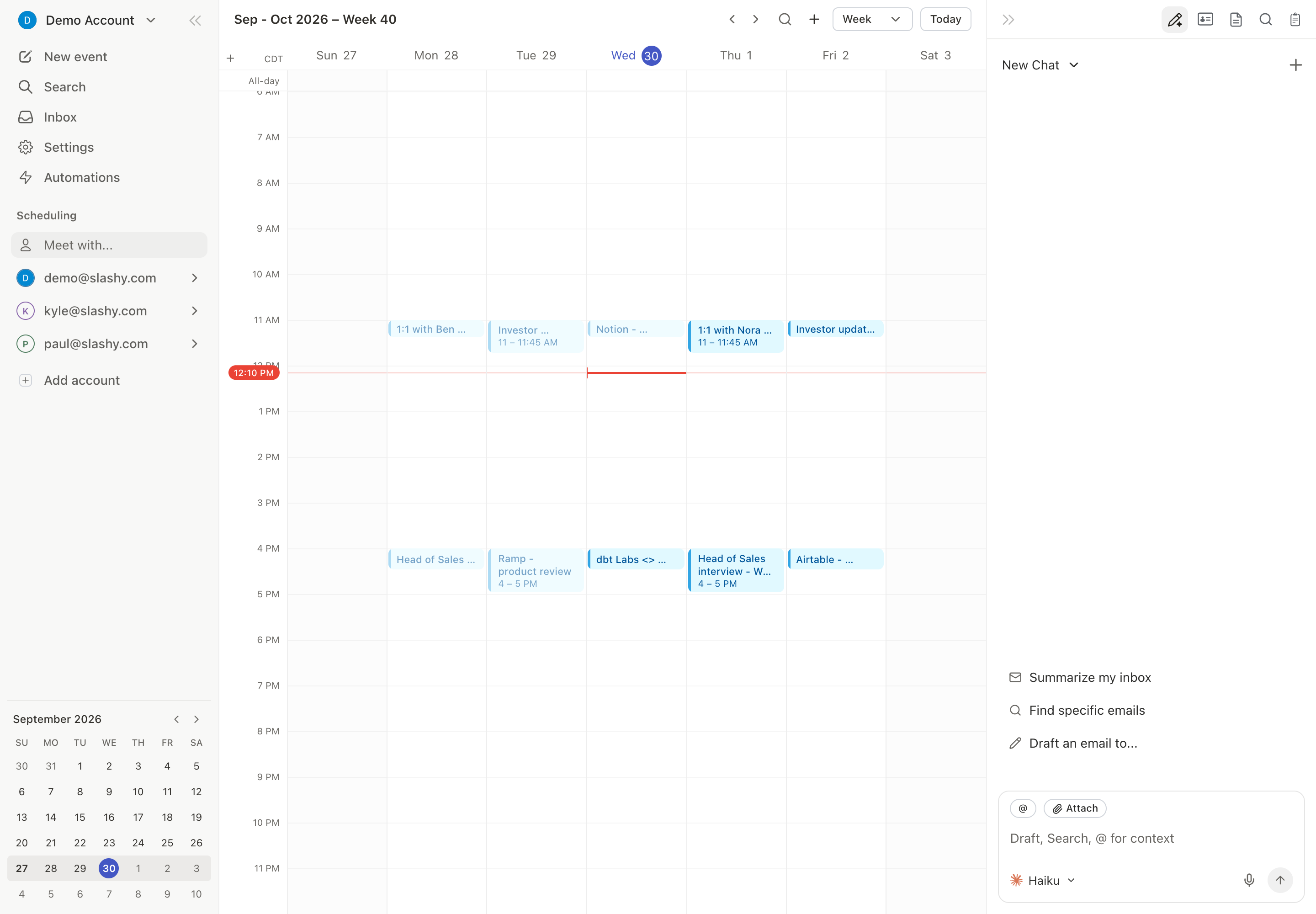Open the document icon in chat toolbar
Image resolution: width=1316 pixels, height=914 pixels.
1236,20
